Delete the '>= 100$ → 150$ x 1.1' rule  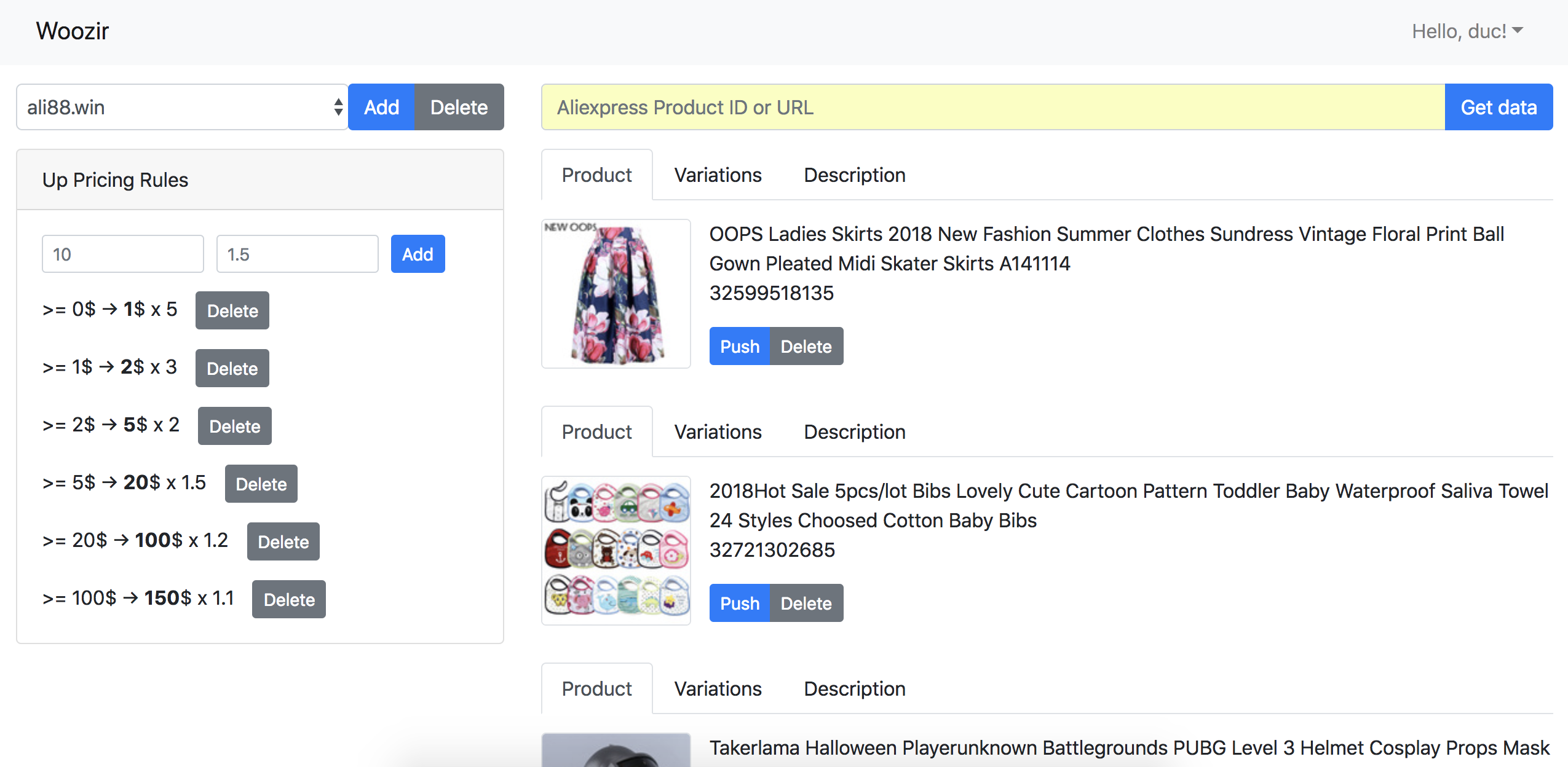(289, 599)
